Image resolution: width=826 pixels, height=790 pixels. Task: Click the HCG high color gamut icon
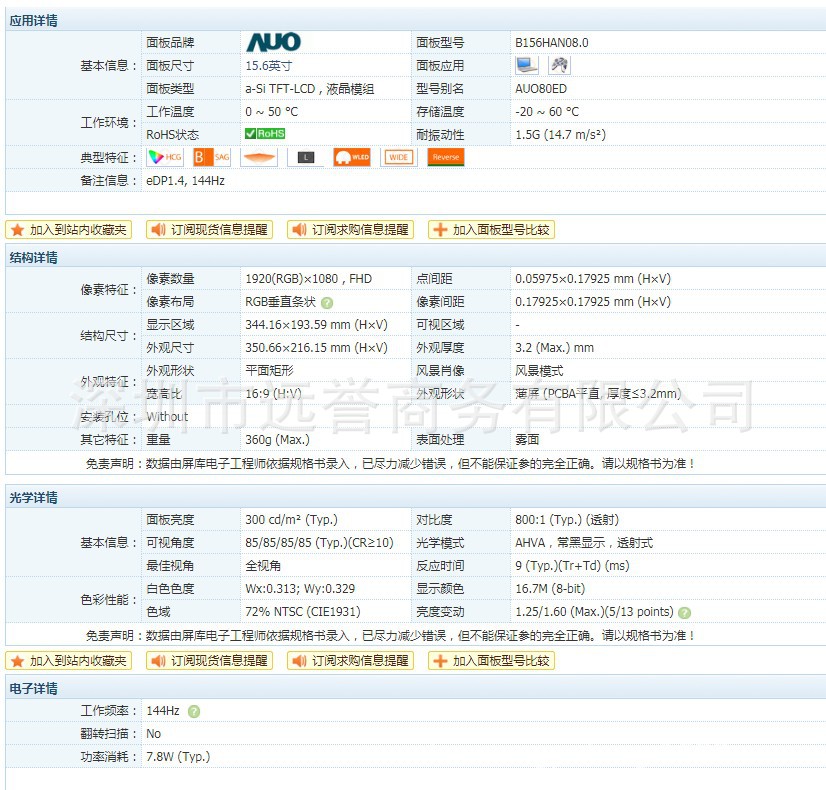(x=165, y=157)
